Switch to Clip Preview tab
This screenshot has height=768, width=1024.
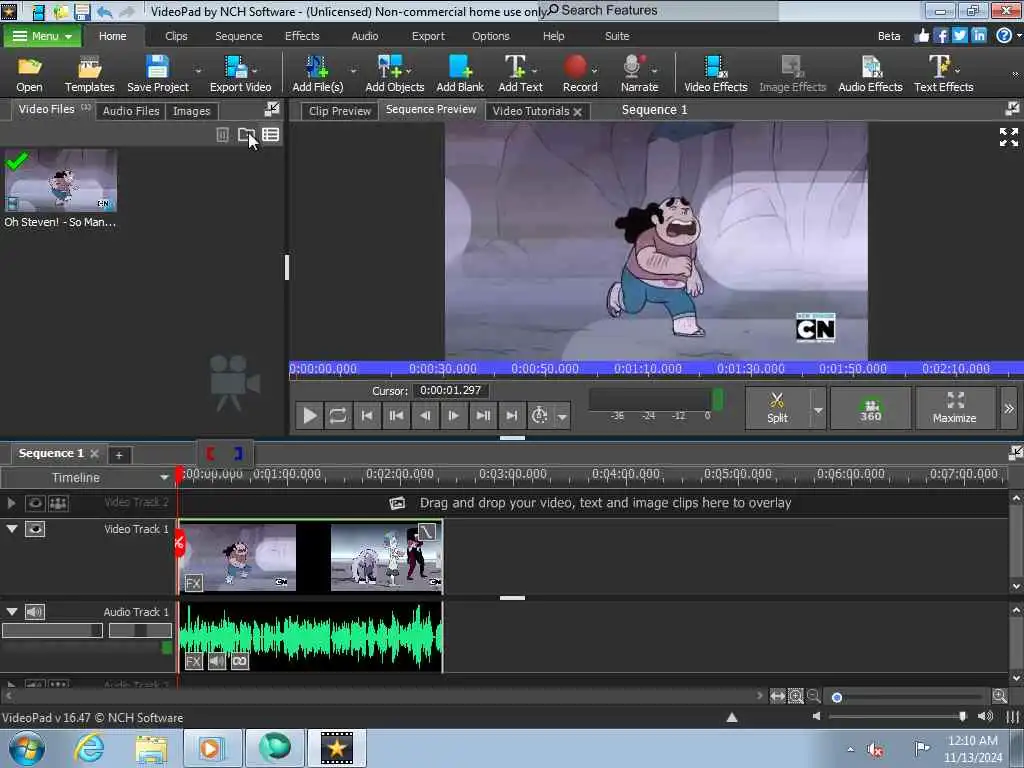point(340,111)
